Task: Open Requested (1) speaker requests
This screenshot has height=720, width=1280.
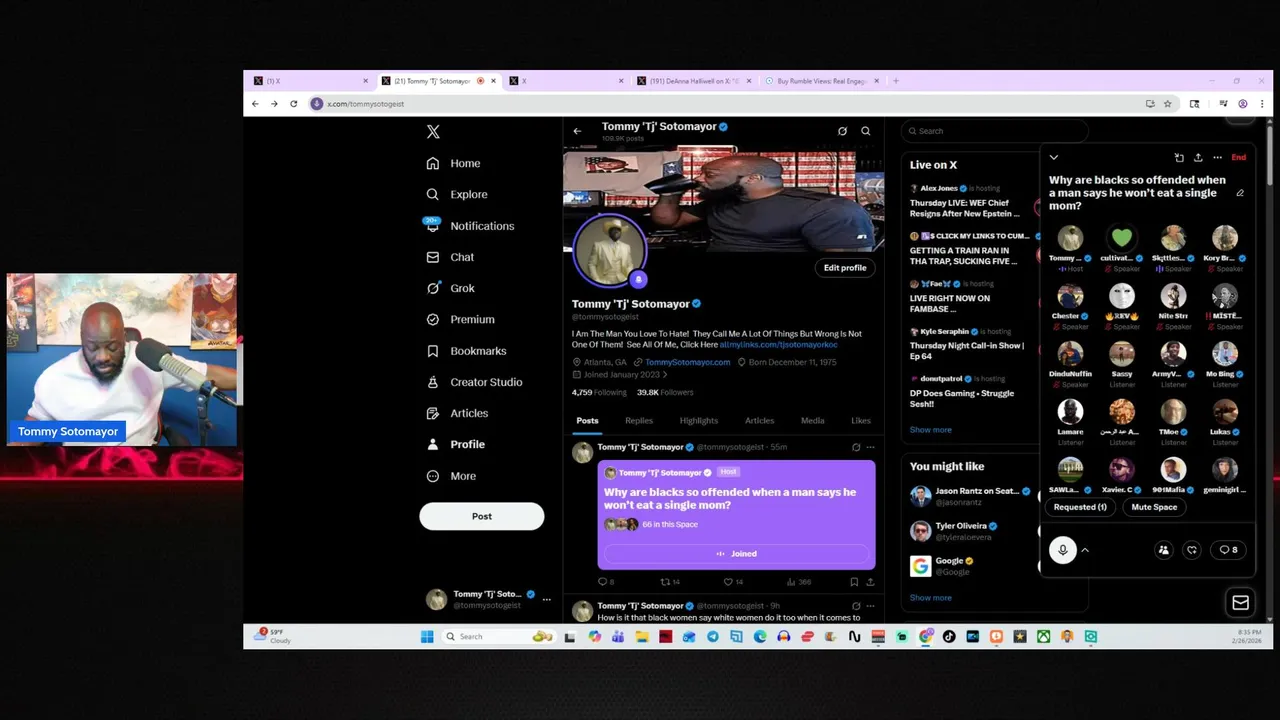Action: [1080, 507]
